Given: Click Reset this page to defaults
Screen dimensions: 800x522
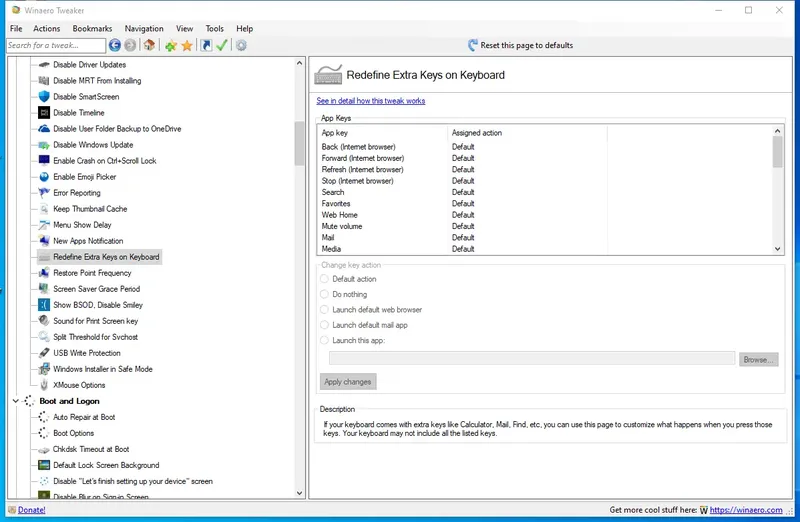Looking at the screenshot, I should 527,45.
